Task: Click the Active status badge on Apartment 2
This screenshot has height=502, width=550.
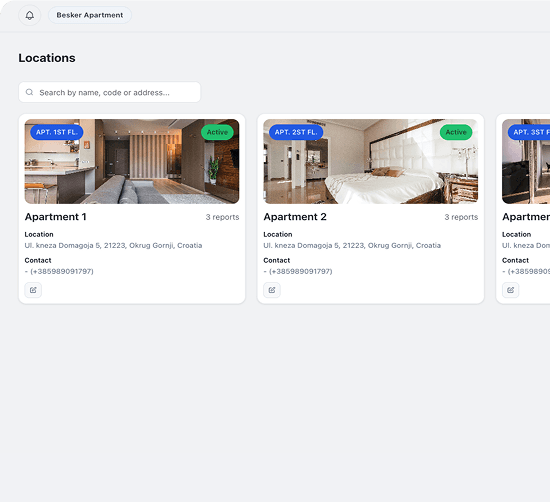Action: [x=456, y=132]
